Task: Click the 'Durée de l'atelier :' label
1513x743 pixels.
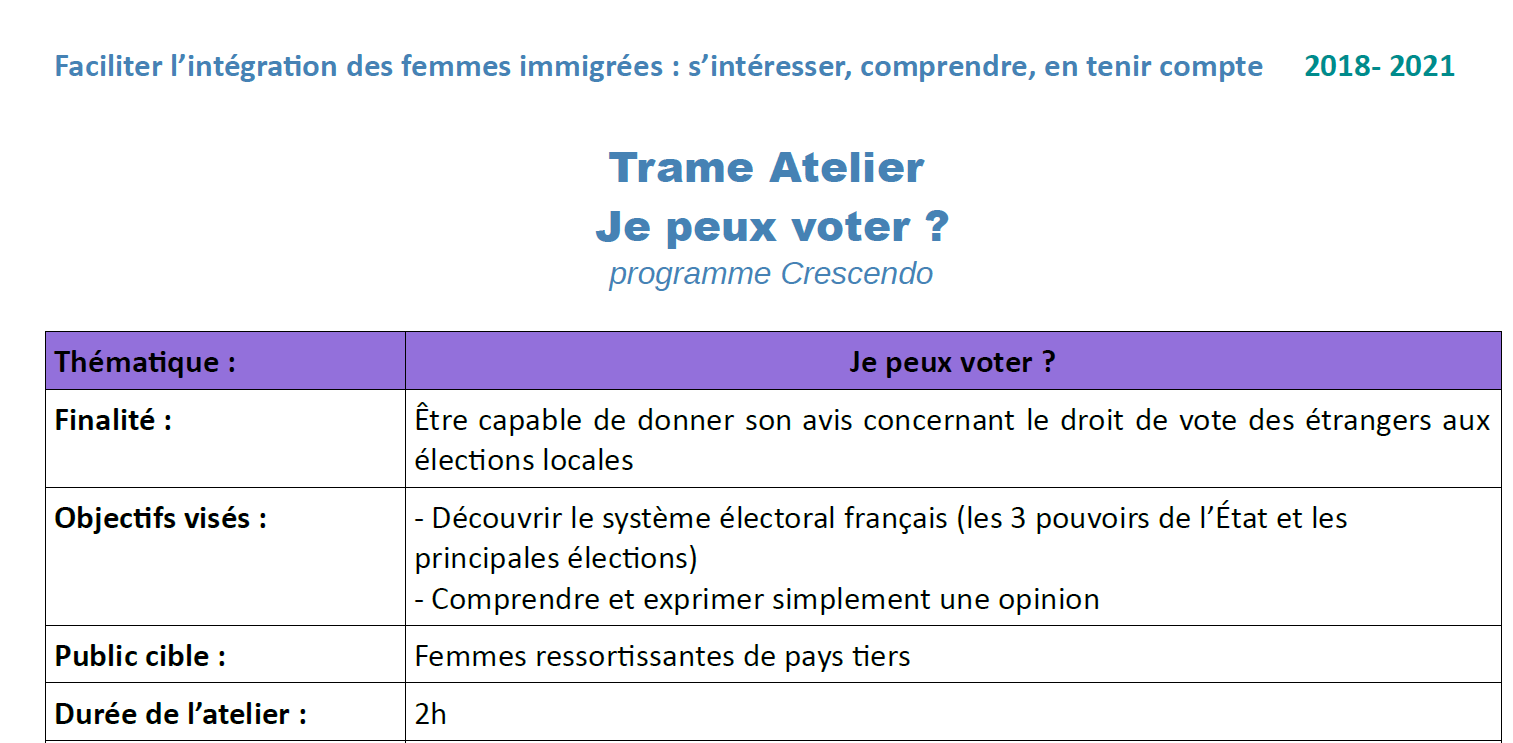Action: [180, 714]
